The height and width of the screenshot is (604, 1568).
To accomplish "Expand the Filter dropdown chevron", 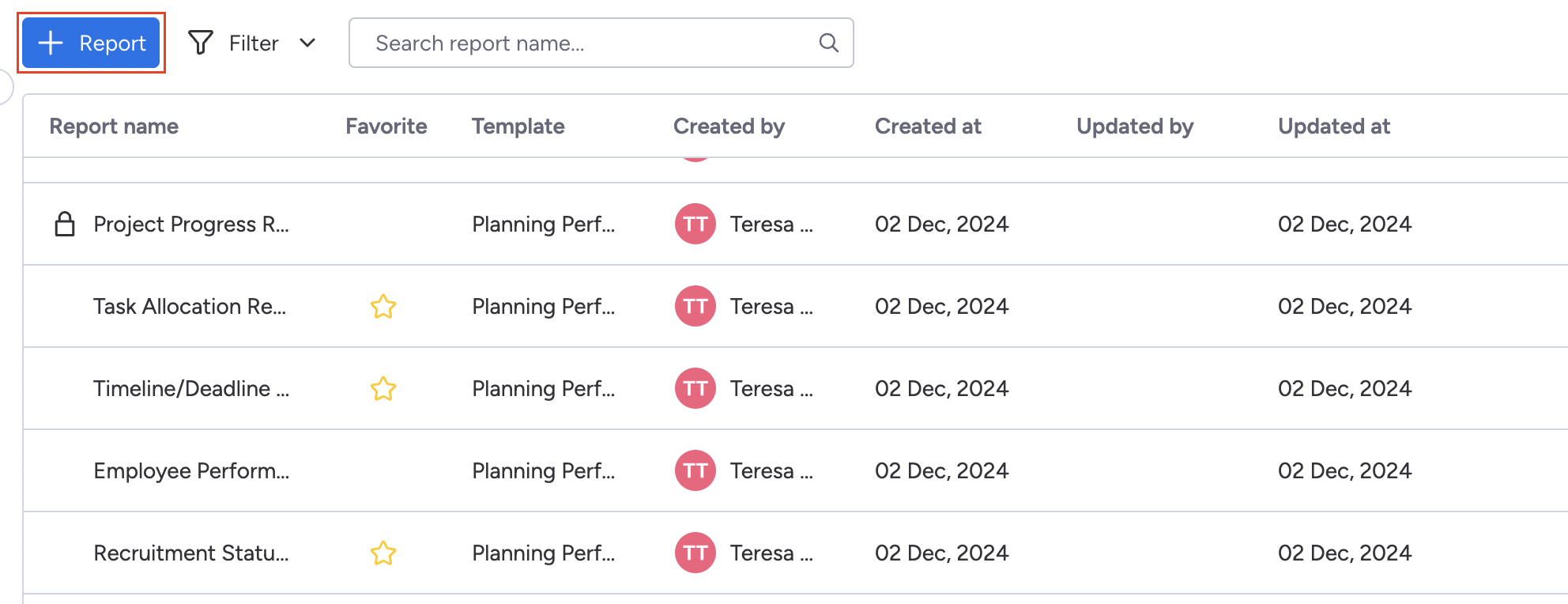I will pyautogui.click(x=307, y=43).
